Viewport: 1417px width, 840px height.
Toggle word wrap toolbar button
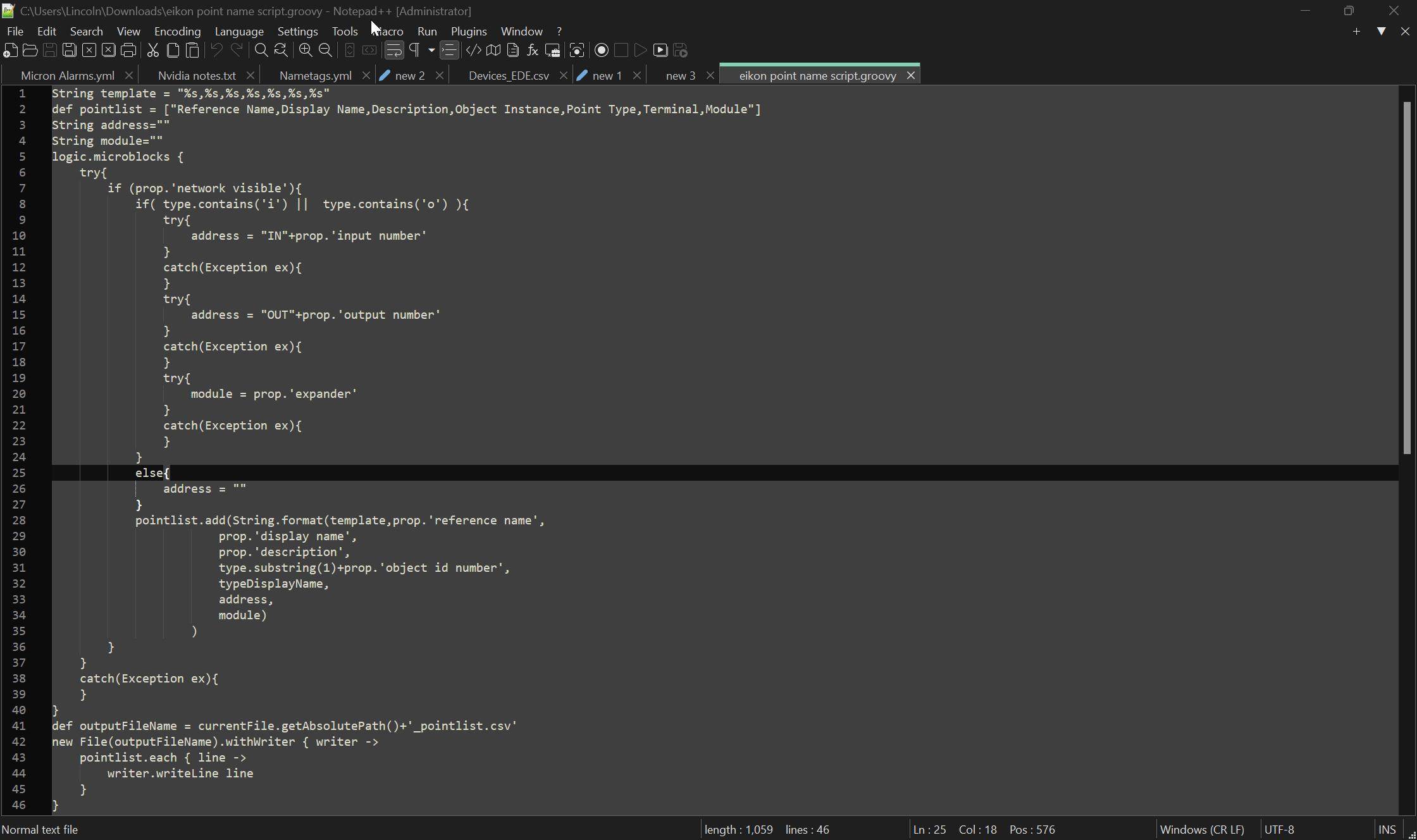pos(393,51)
